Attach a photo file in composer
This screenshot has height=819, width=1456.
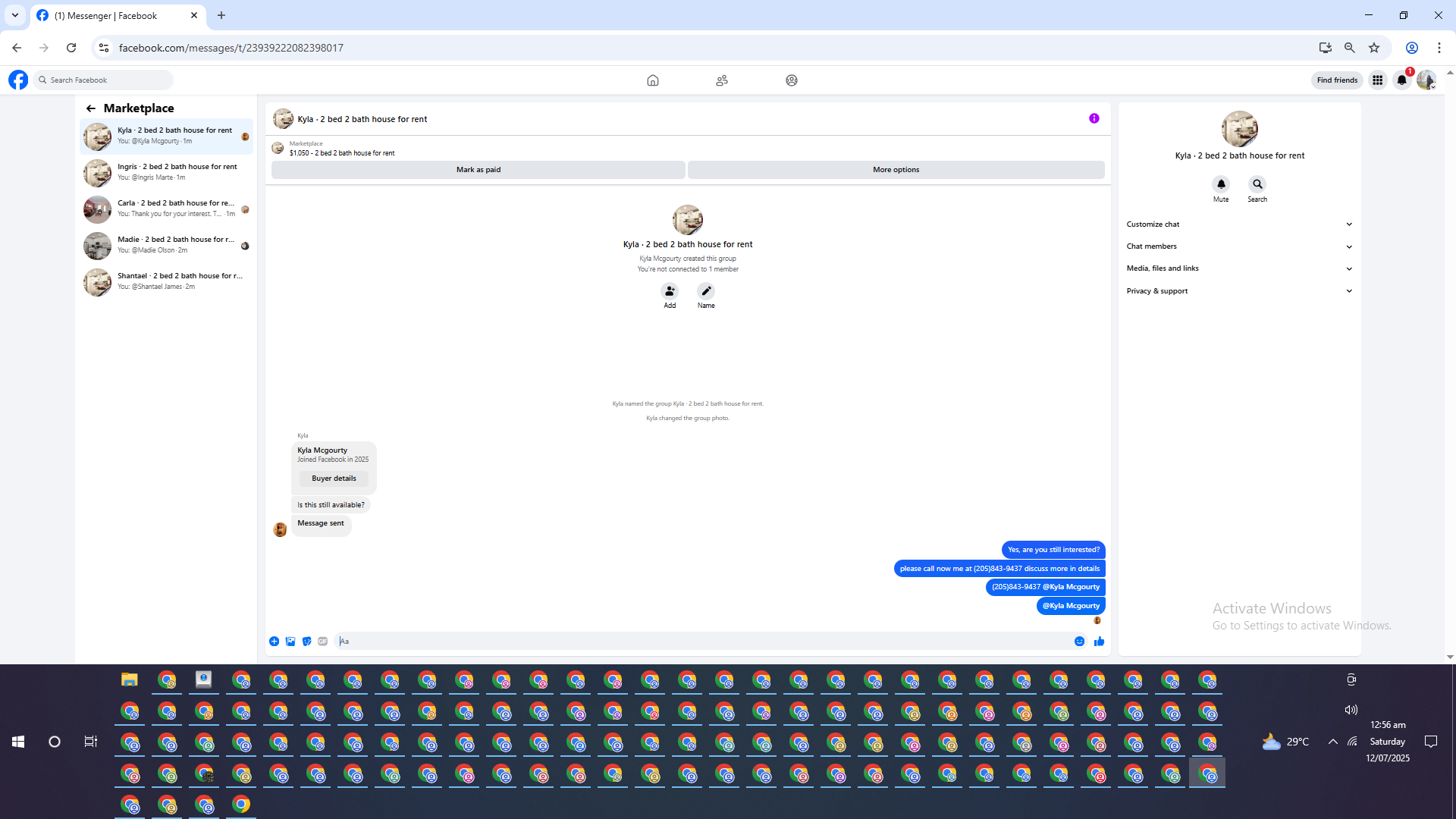[x=290, y=642]
